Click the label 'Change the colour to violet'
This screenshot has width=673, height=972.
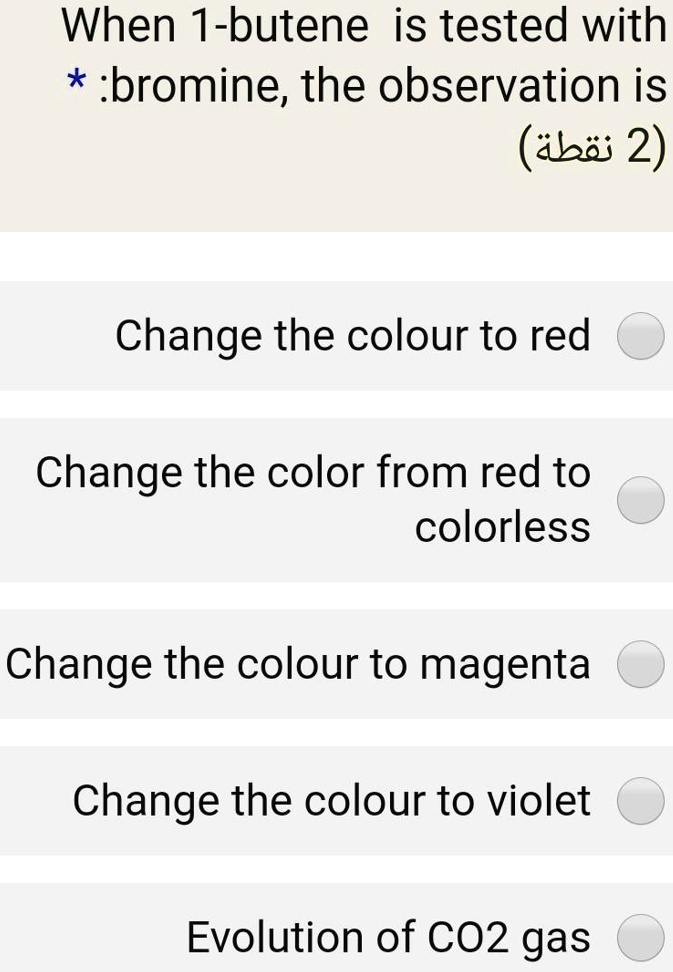tap(330, 800)
